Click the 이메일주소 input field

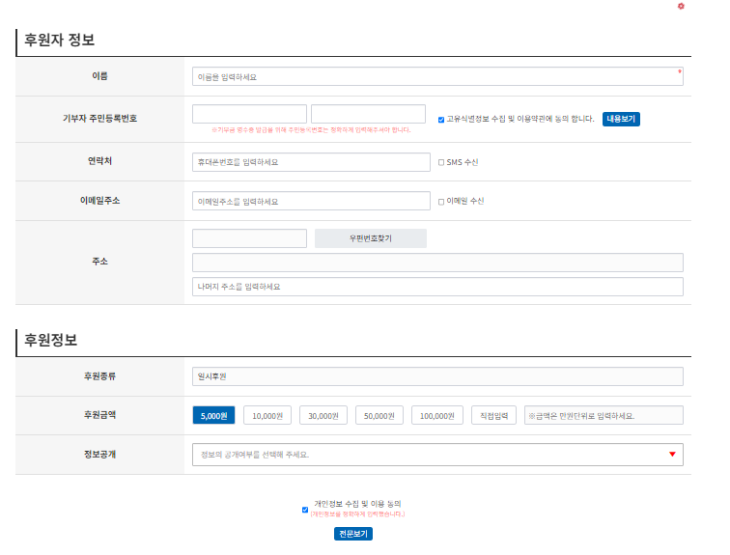pos(311,201)
